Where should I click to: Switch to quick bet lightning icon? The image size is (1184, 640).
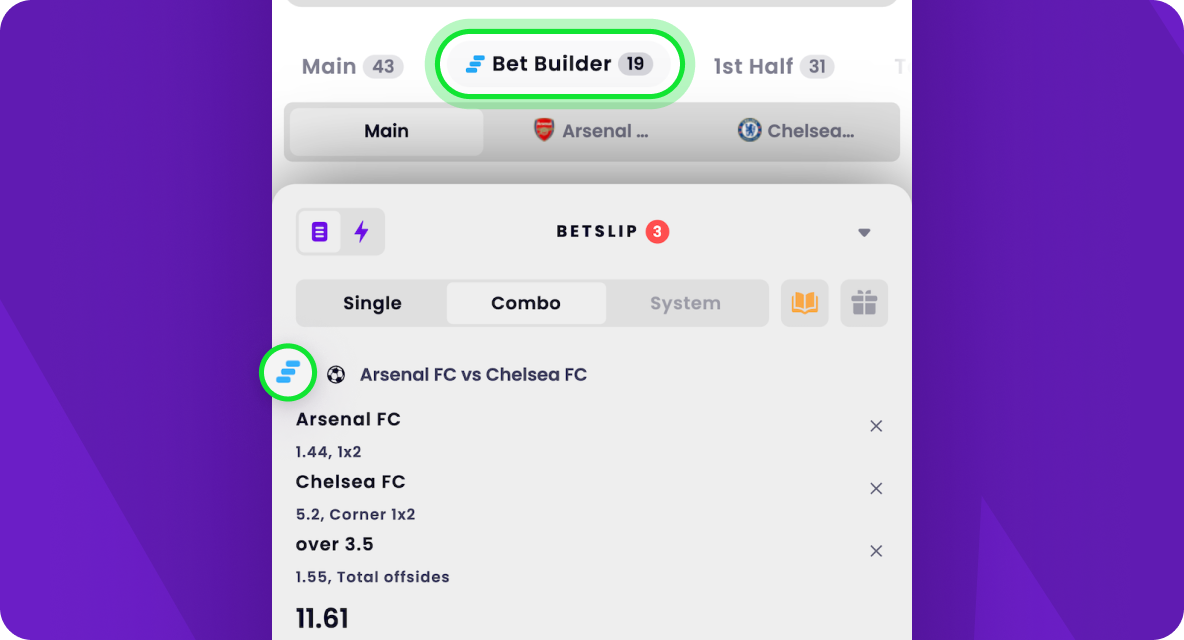(362, 232)
